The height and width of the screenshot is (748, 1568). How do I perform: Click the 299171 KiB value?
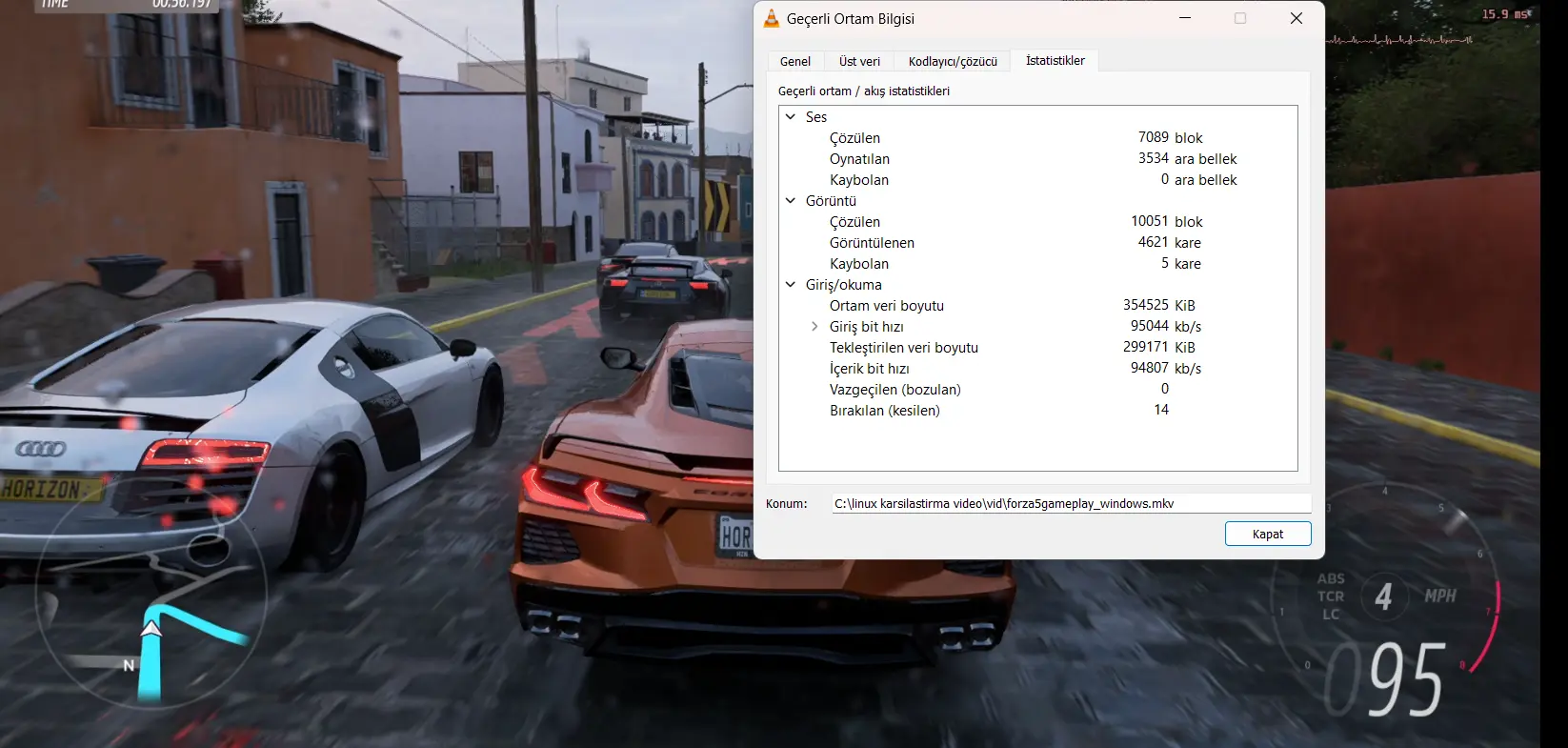[x=1159, y=347]
